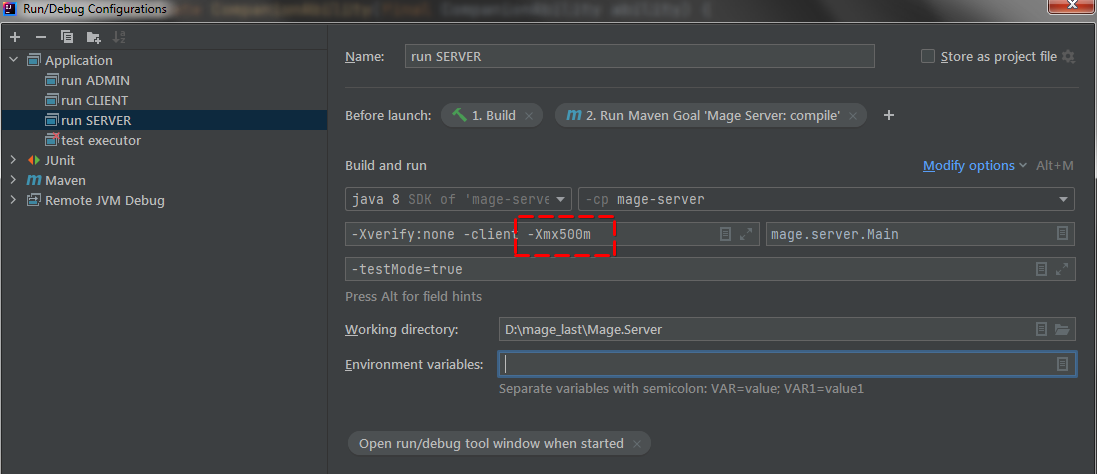The height and width of the screenshot is (474, 1097).
Task: Collapse the Application tree node
Action: click(14, 60)
